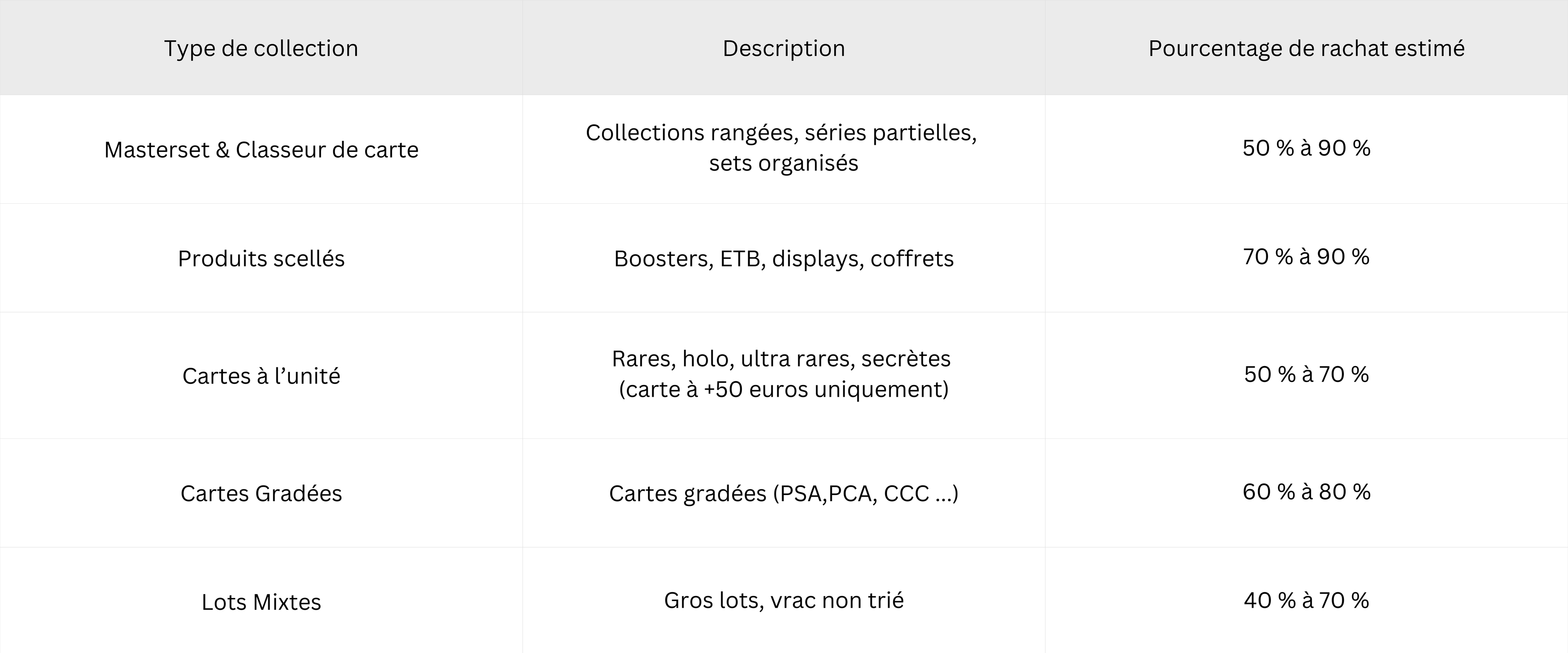This screenshot has height=653, width=1568.
Task: Click the '40 % à 70 %' percentage
Action: 1306,601
